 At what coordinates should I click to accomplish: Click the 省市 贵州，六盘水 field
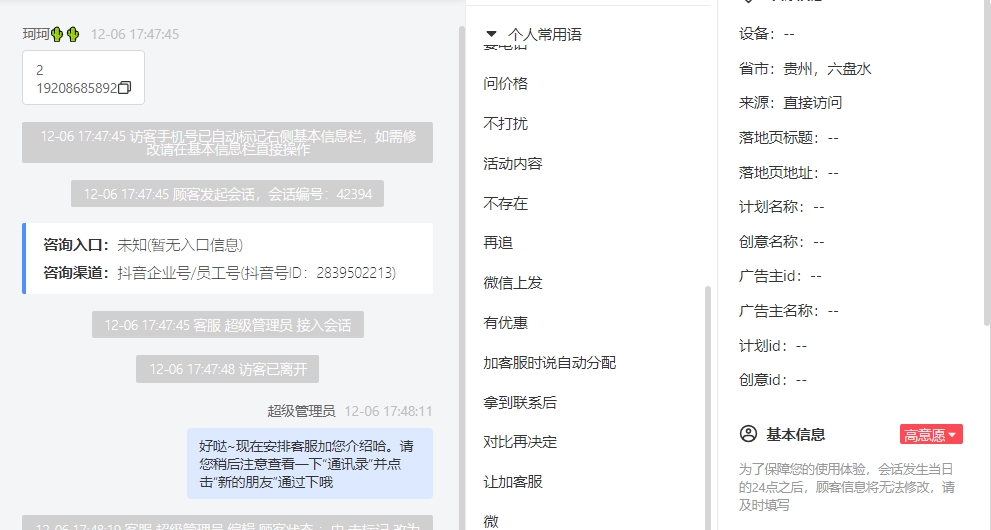point(805,69)
